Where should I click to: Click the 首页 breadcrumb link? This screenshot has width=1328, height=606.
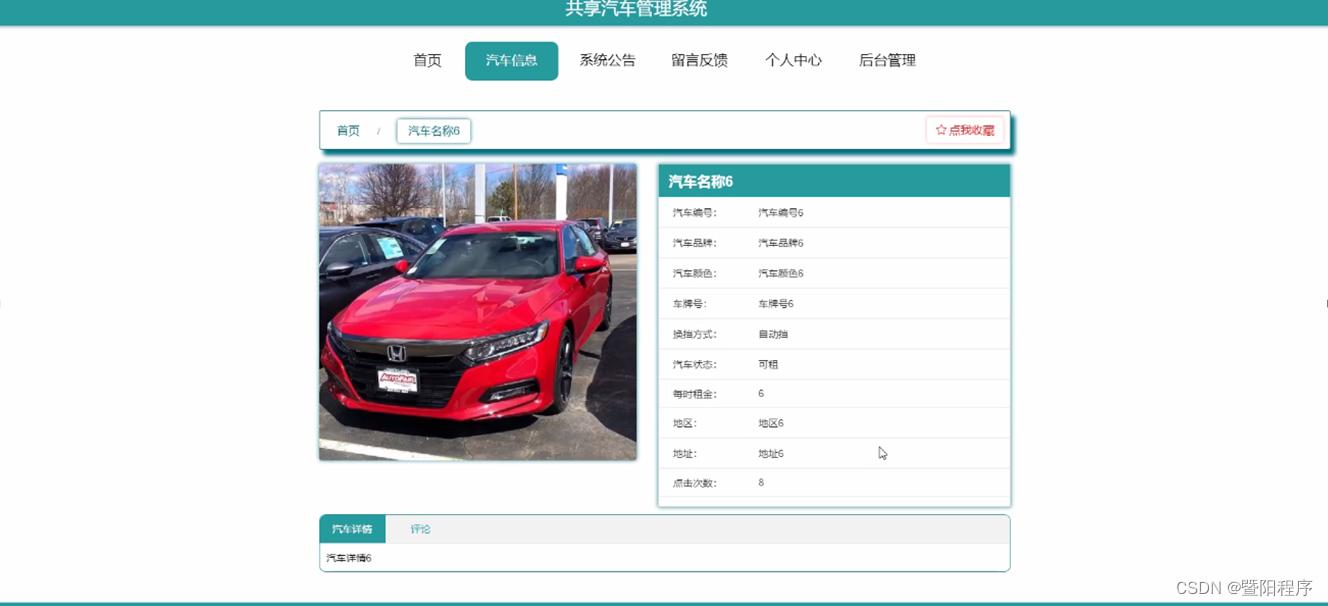tap(348, 131)
